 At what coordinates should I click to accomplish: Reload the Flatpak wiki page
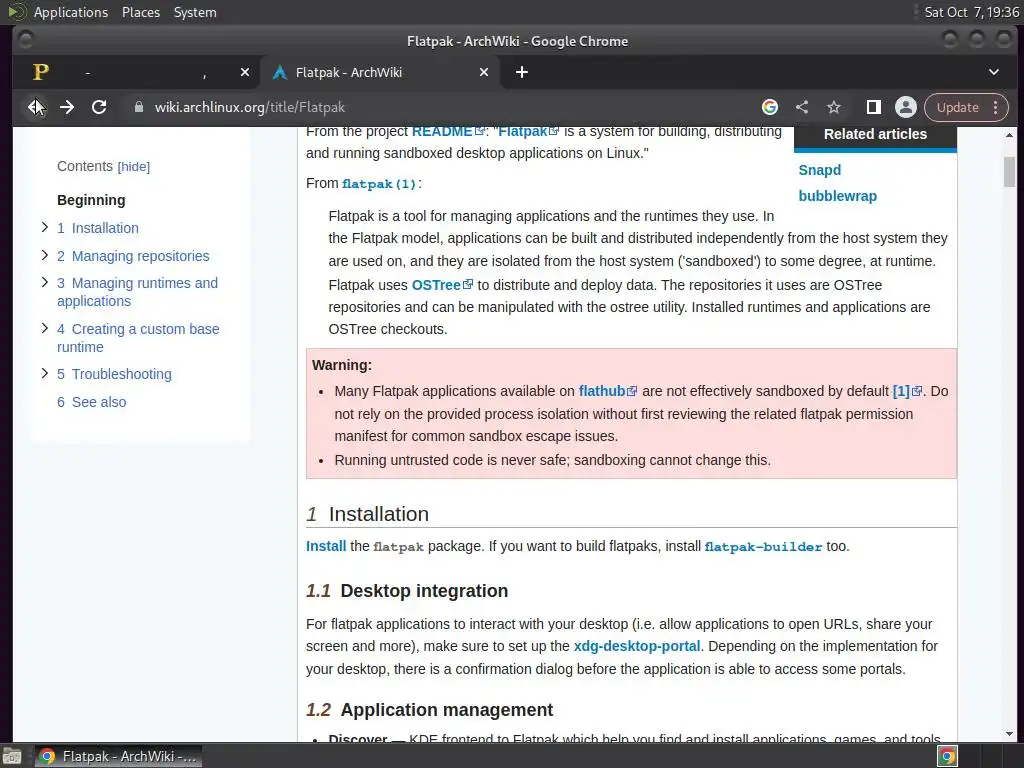[x=99, y=107]
